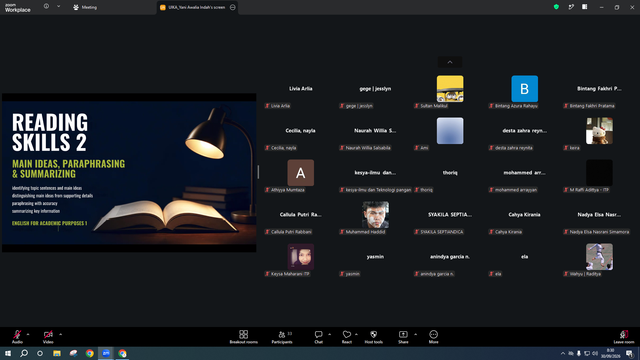
Task: Open Host tools shield
Action: 373,337
